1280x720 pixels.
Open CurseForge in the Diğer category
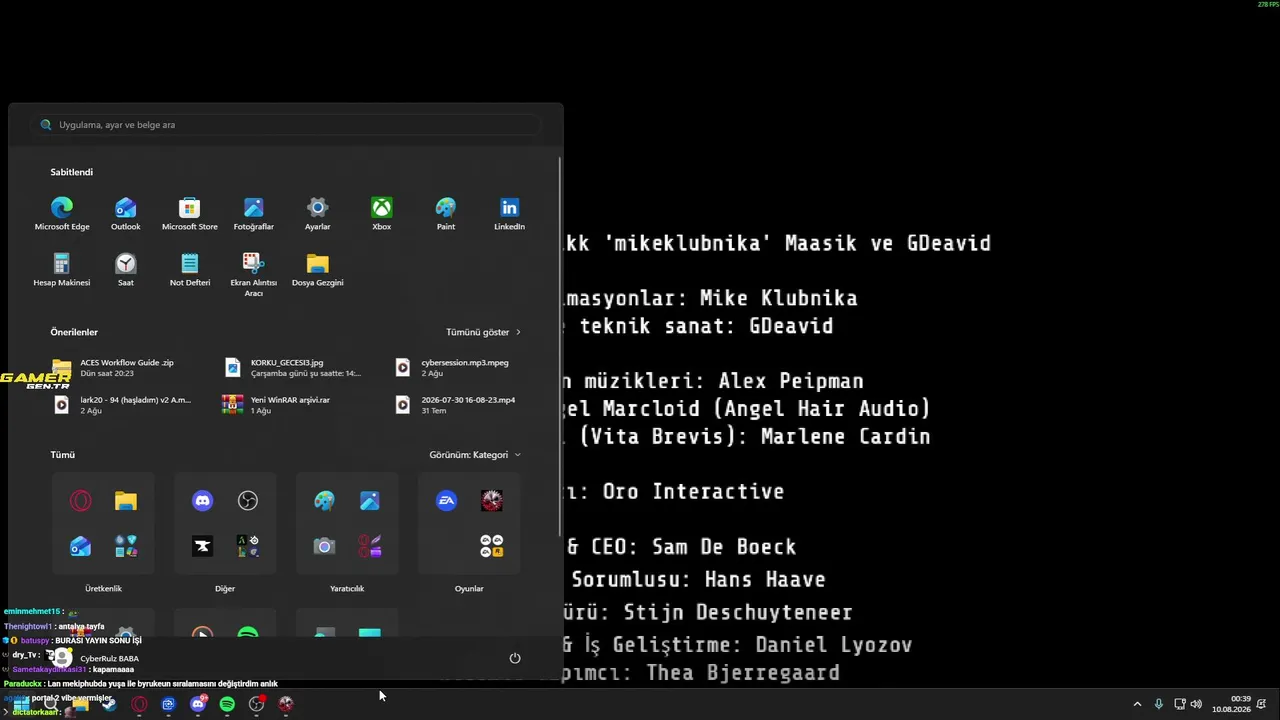coord(203,546)
